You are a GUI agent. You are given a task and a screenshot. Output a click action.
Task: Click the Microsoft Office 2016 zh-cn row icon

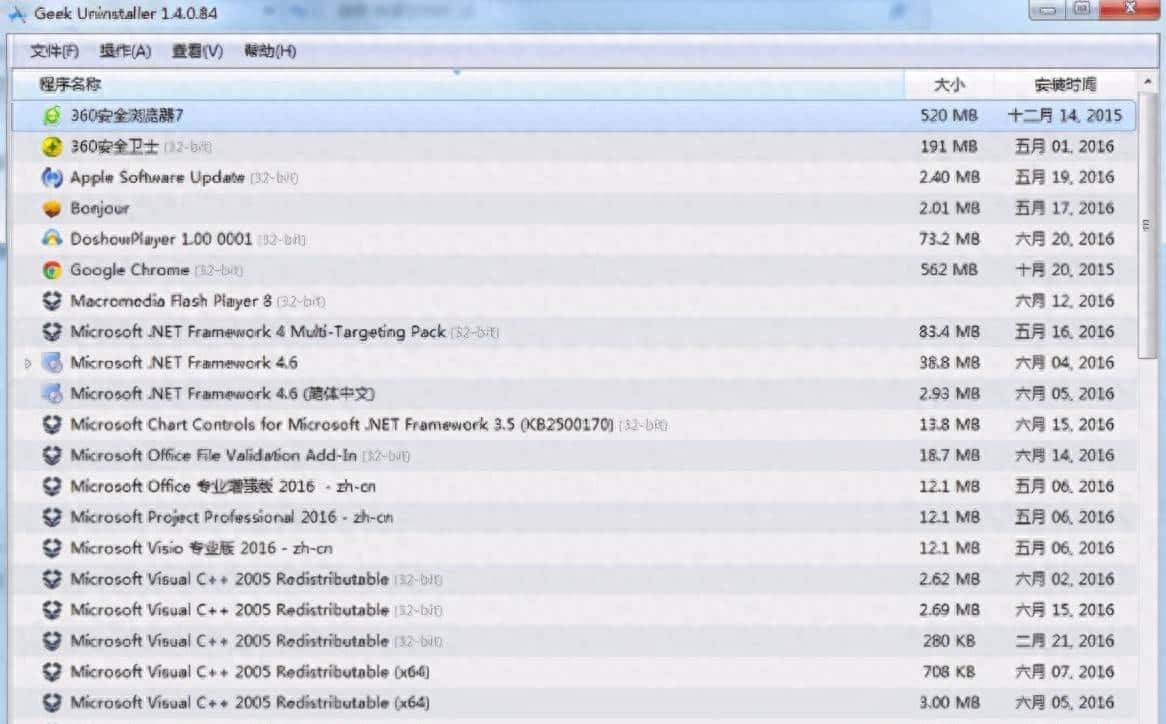tap(51, 486)
